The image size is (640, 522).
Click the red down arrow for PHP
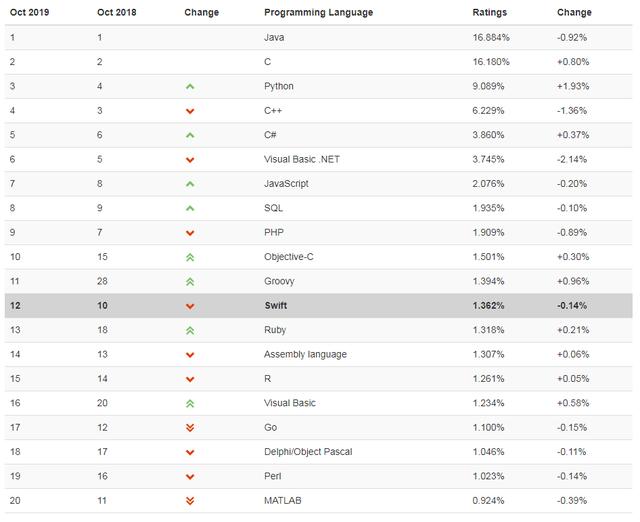[x=190, y=233]
